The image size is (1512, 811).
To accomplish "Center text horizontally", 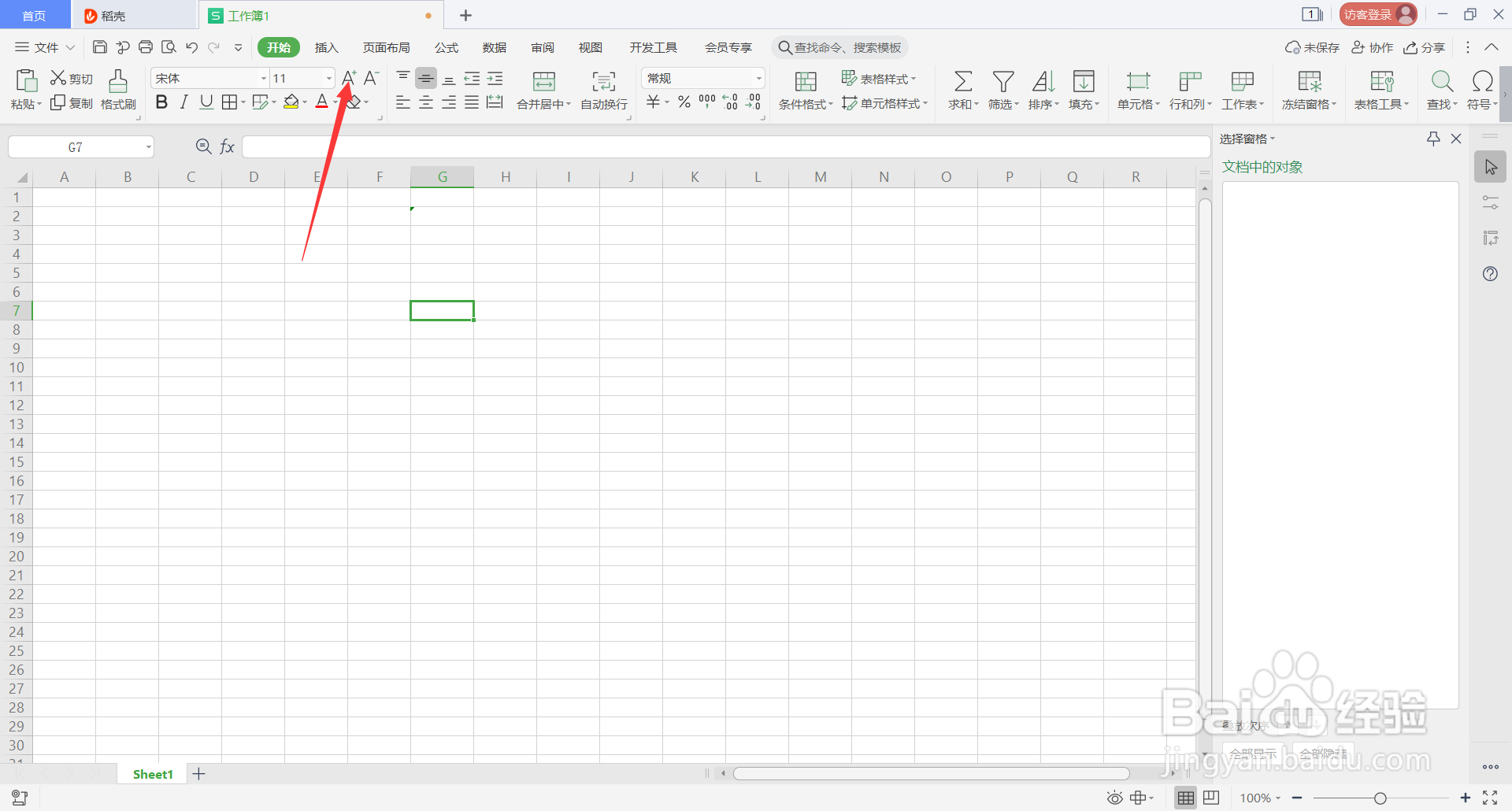I will click(426, 102).
